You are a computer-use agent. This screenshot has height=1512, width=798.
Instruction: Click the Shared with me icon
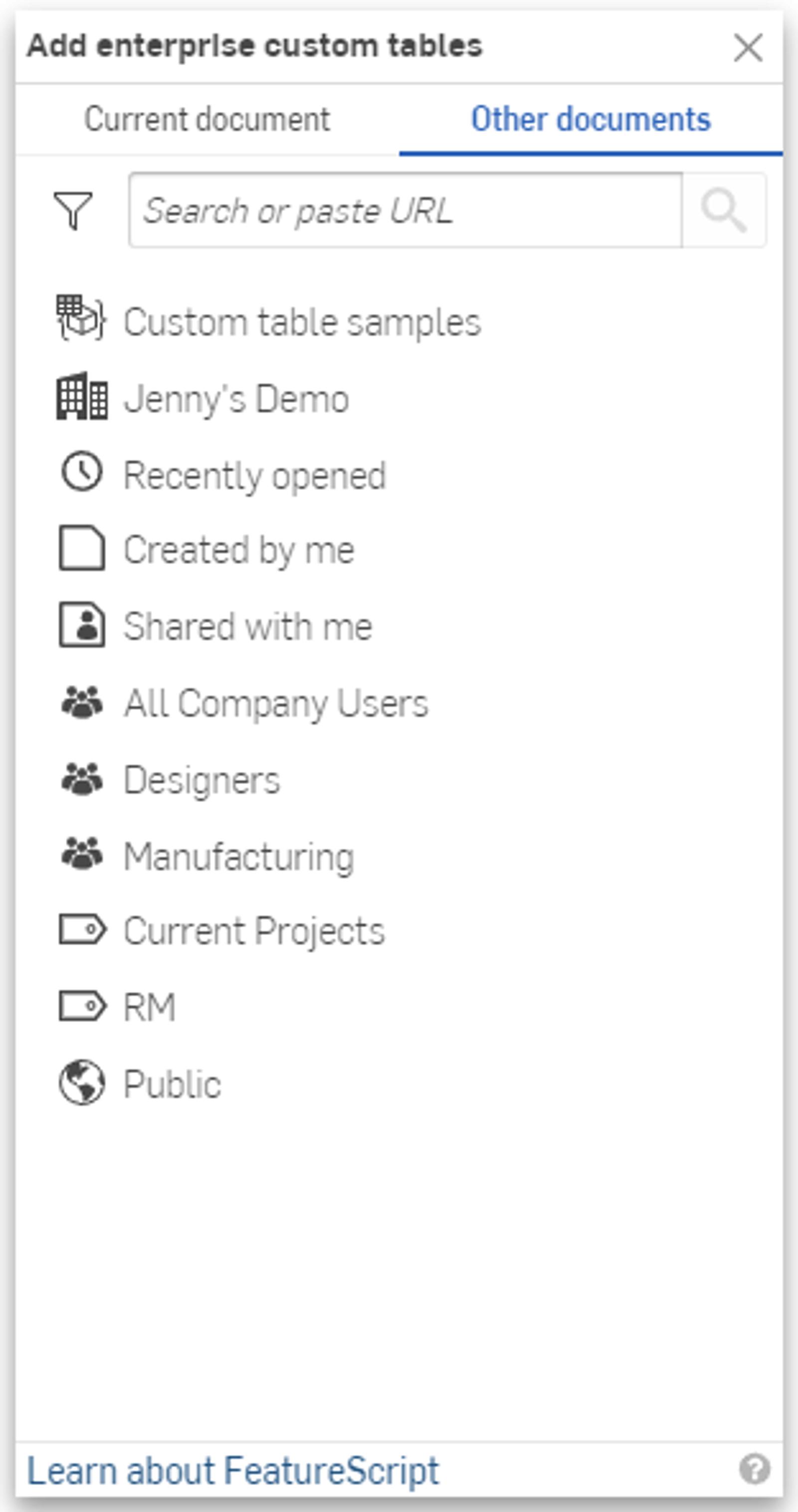pyautogui.click(x=82, y=625)
